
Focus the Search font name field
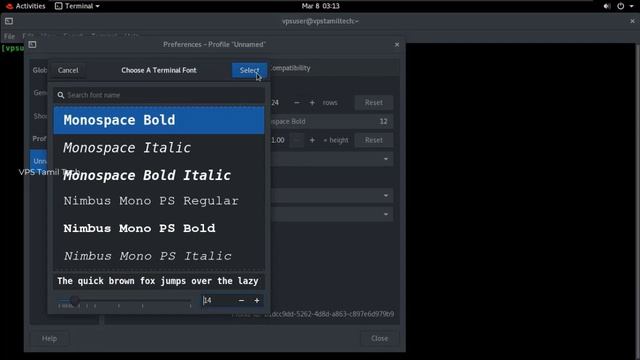tap(159, 95)
